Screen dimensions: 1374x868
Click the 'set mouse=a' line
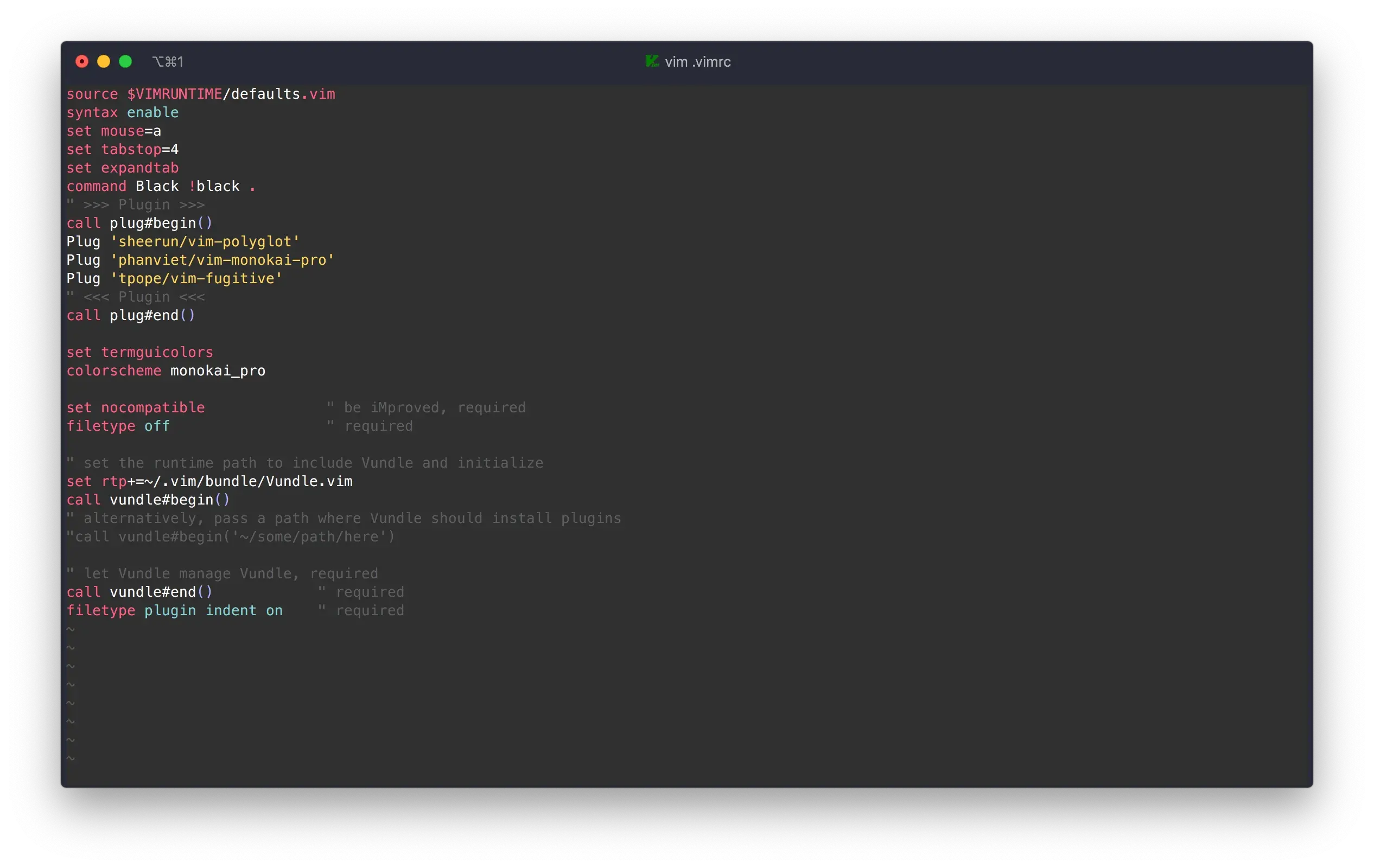click(113, 131)
